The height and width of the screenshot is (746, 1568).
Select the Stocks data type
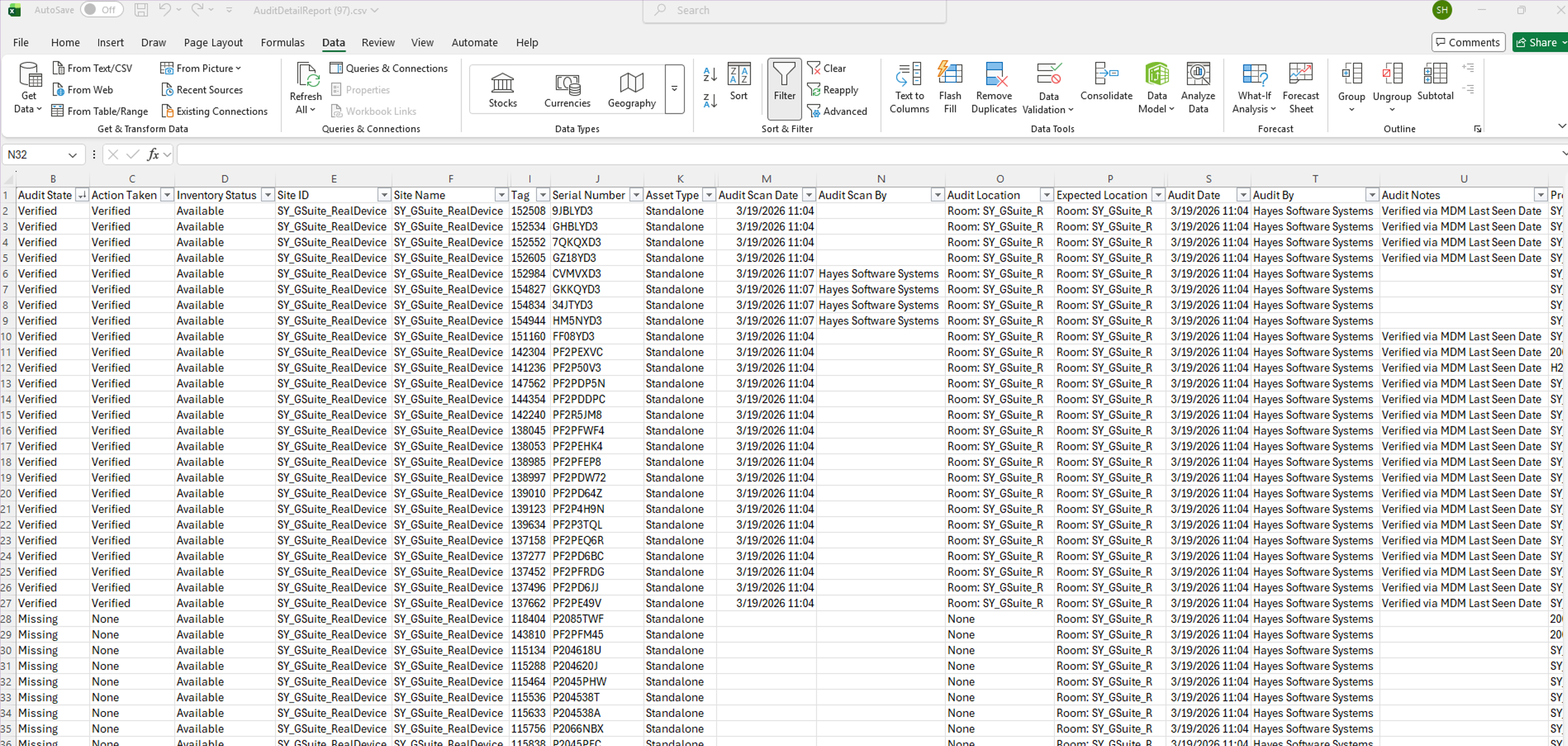[x=503, y=90]
